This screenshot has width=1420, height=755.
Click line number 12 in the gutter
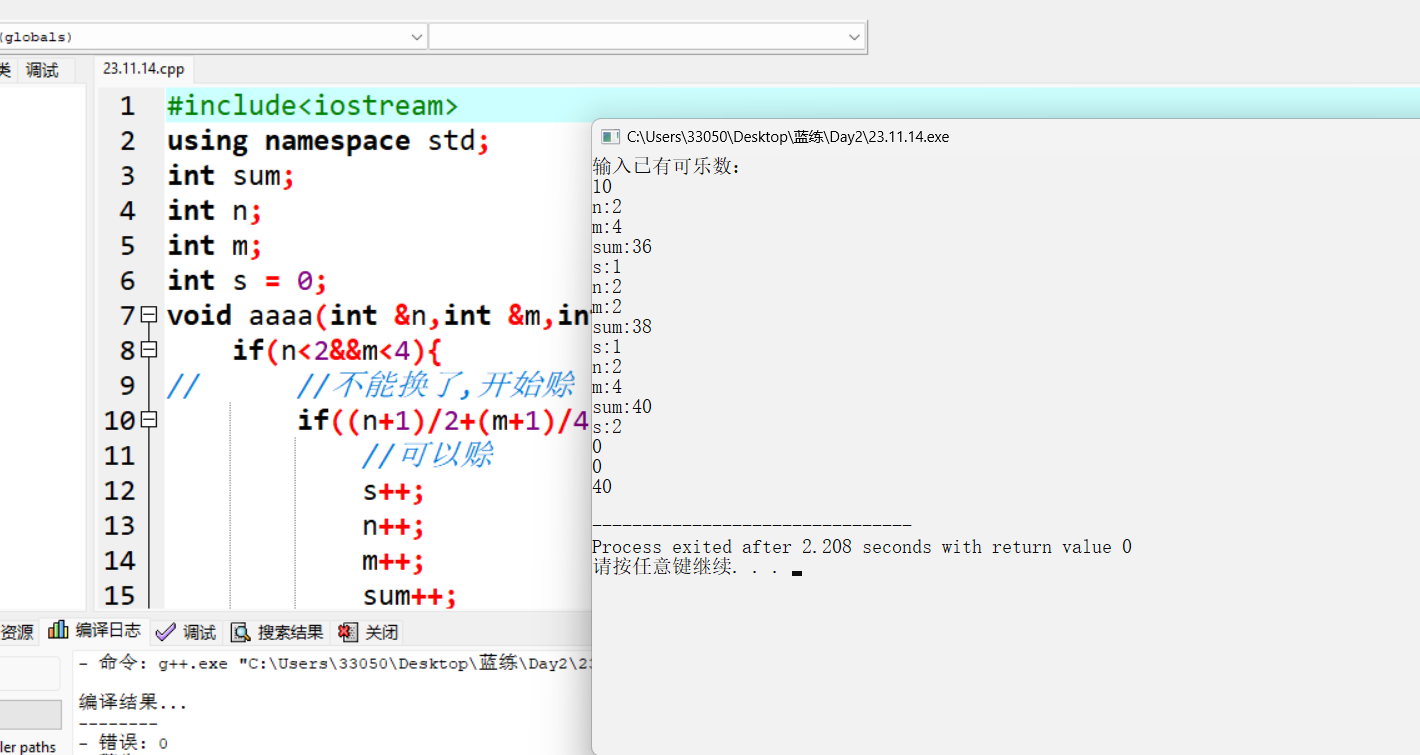click(119, 491)
